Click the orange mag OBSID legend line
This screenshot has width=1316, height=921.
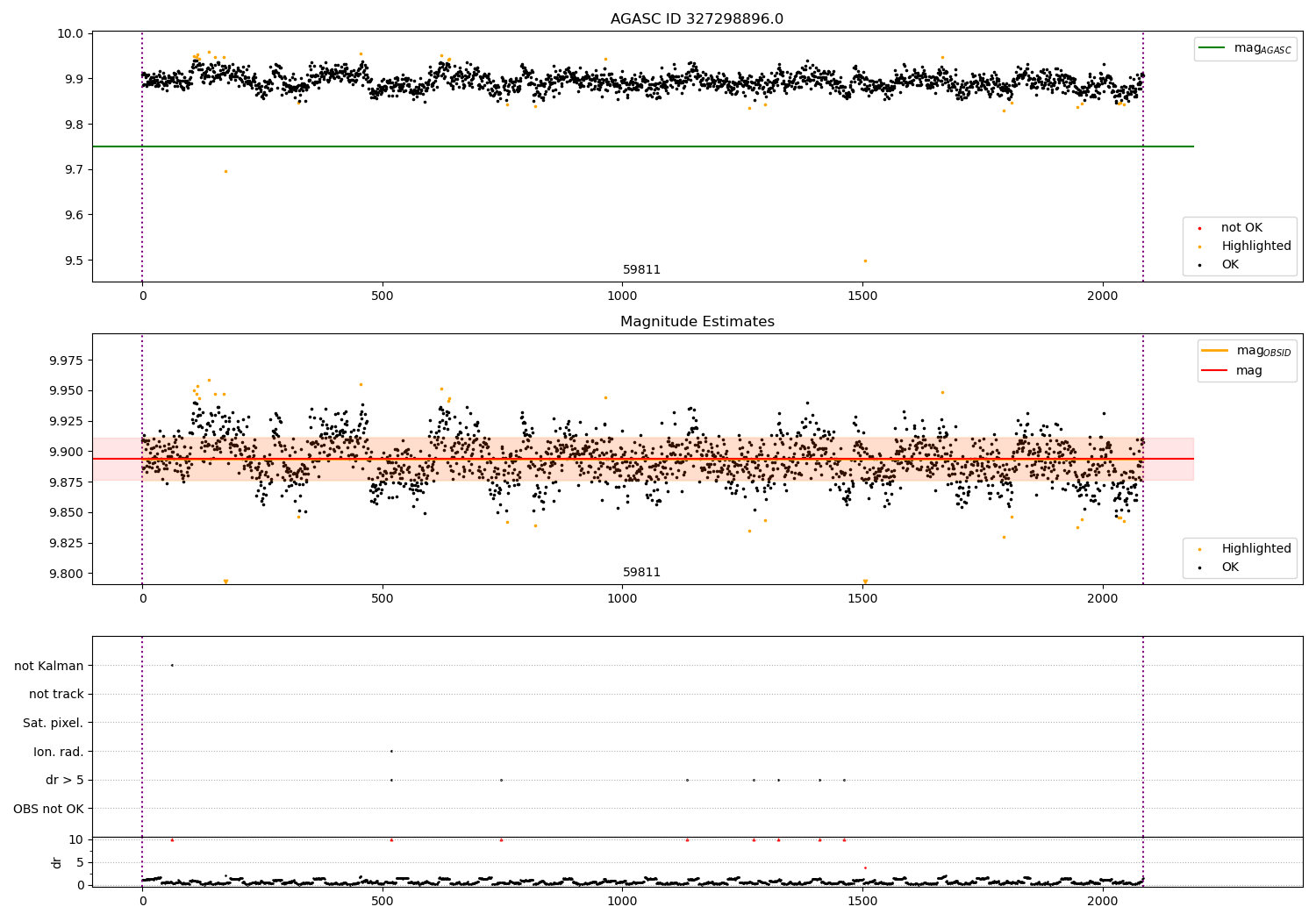point(1215,350)
